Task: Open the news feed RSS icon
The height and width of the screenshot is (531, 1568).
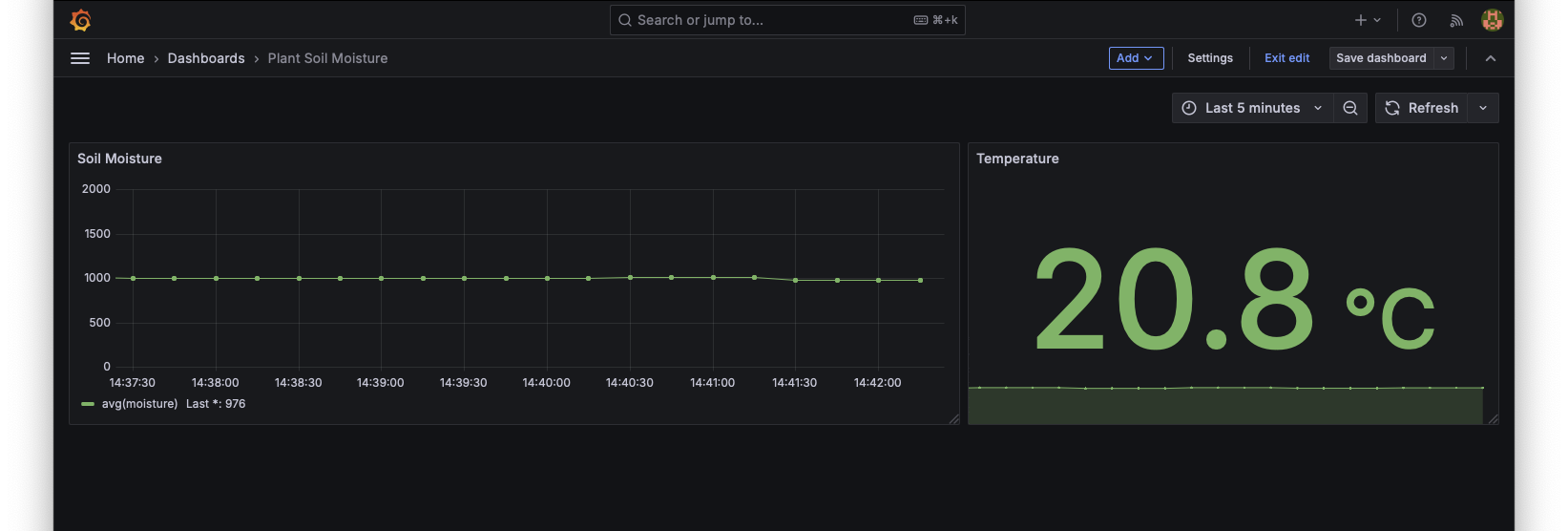Action: coord(1456,20)
